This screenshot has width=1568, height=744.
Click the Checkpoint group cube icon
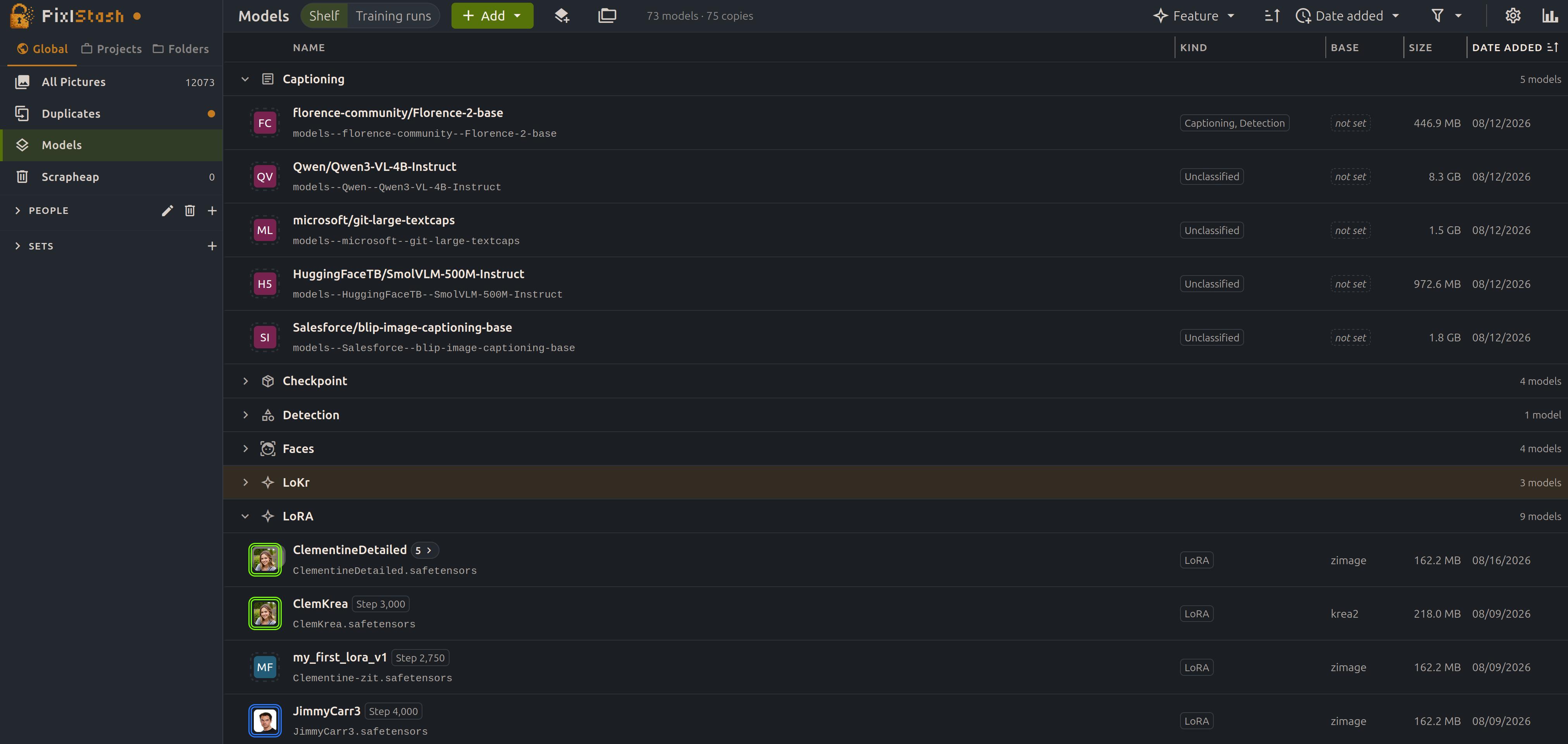pos(268,381)
